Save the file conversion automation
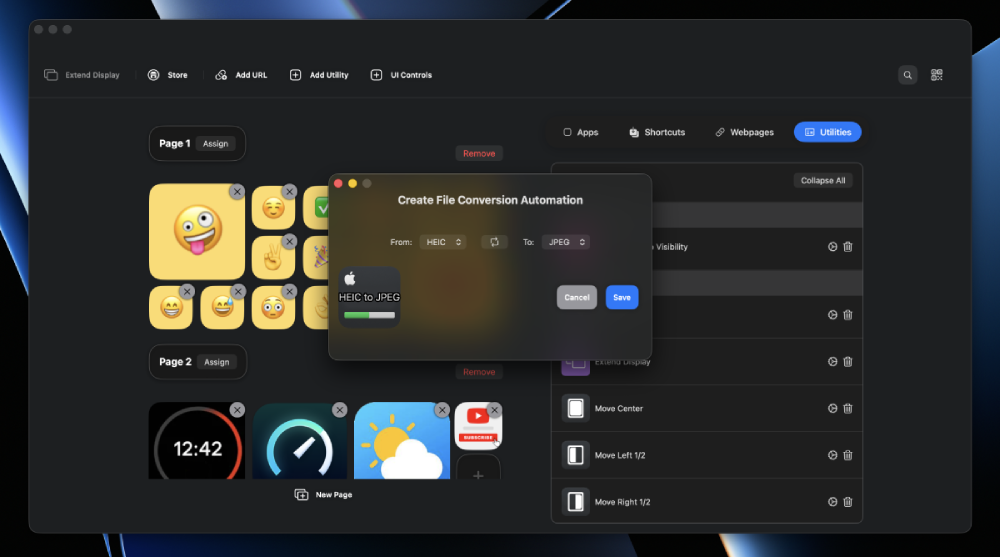Viewport: 1000px width, 557px height. point(622,297)
